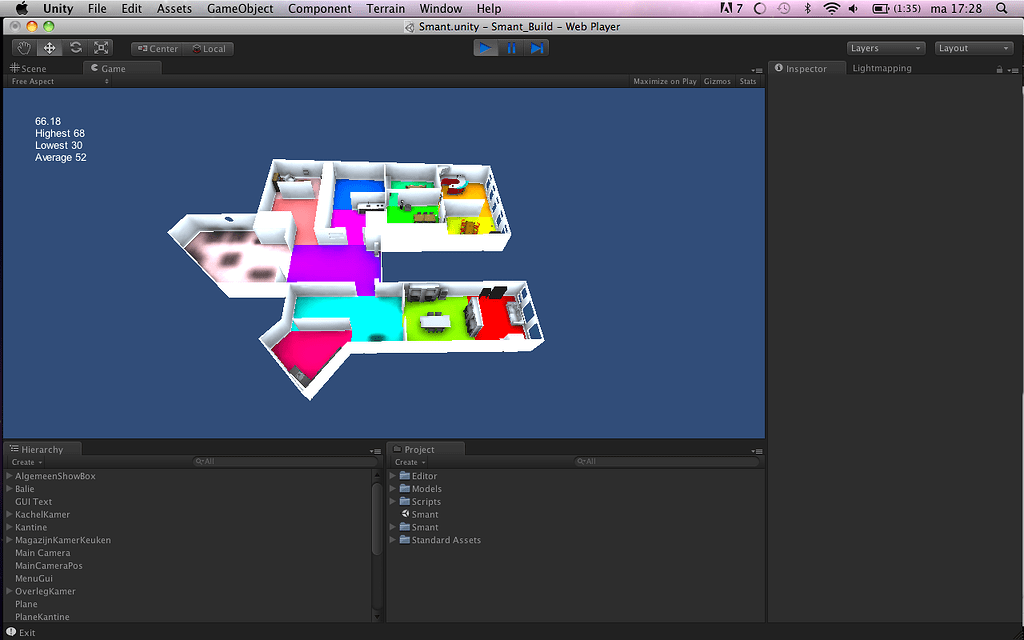Viewport: 1024px width, 640px height.
Task: Select the Move tool
Action: (48, 46)
